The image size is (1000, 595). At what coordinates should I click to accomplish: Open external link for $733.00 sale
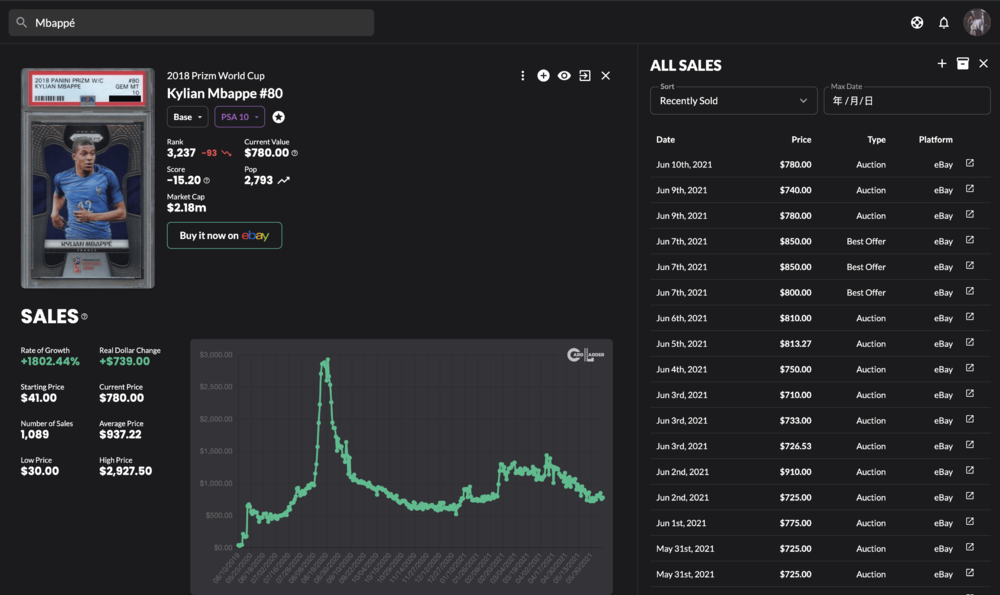pyautogui.click(x=969, y=419)
